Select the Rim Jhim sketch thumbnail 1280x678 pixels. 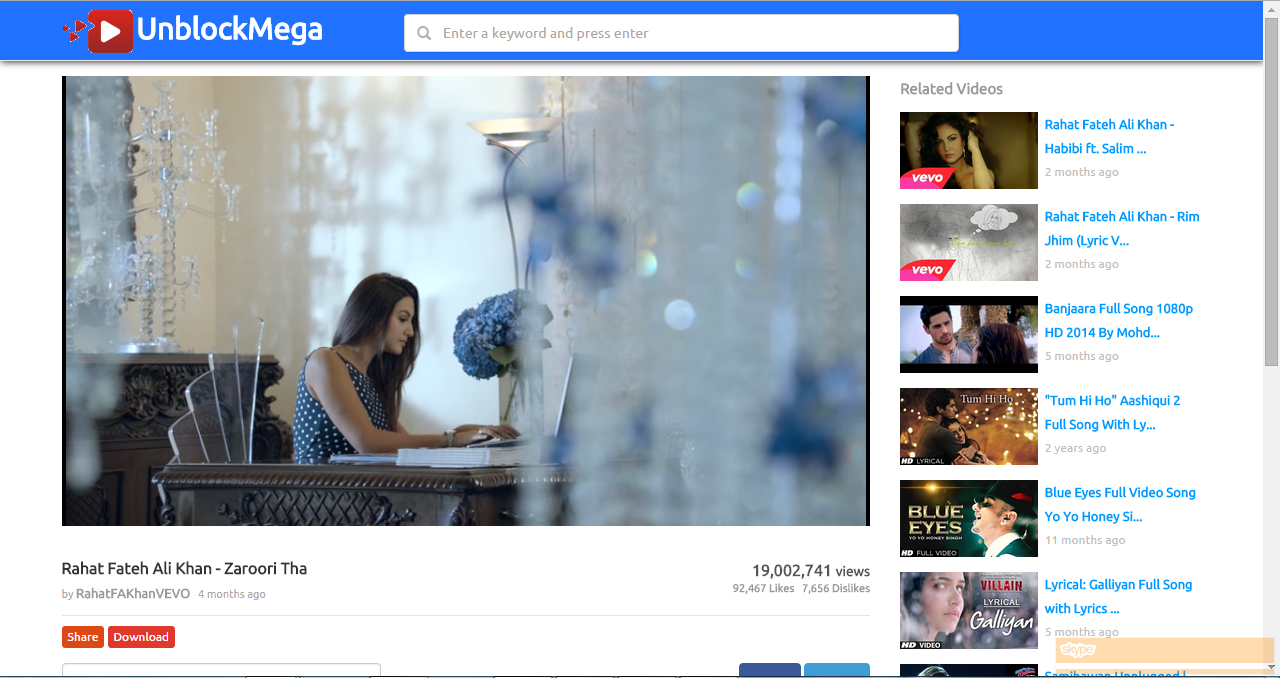coord(969,242)
